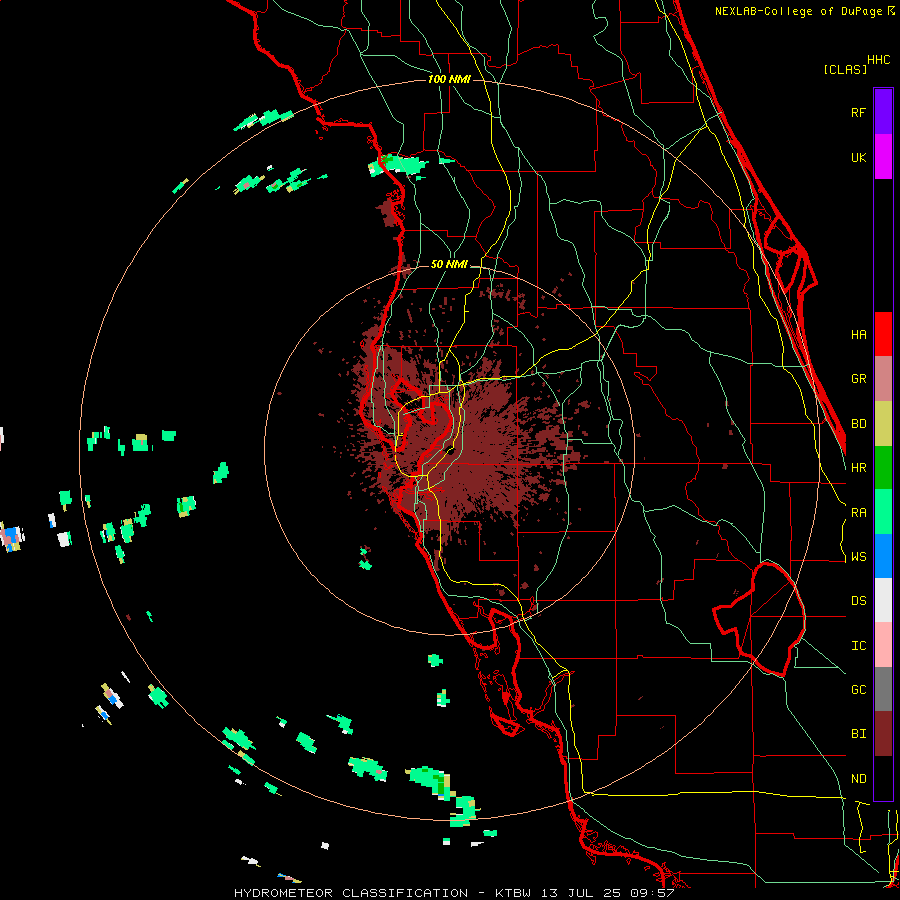Pick the HR heavy rain green swatch
The image size is (900, 900).
click(x=883, y=468)
